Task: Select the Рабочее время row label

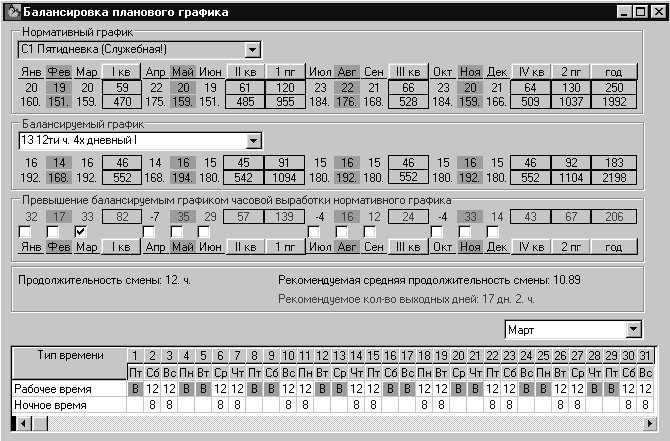Action: tap(70, 389)
